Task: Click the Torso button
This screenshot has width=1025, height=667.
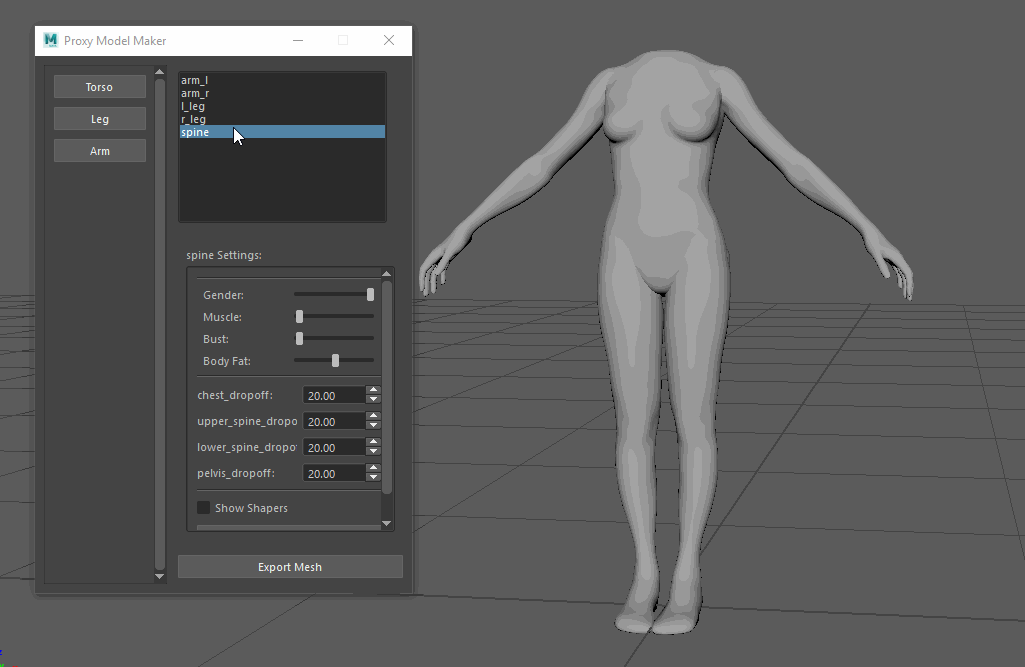Action: click(100, 87)
